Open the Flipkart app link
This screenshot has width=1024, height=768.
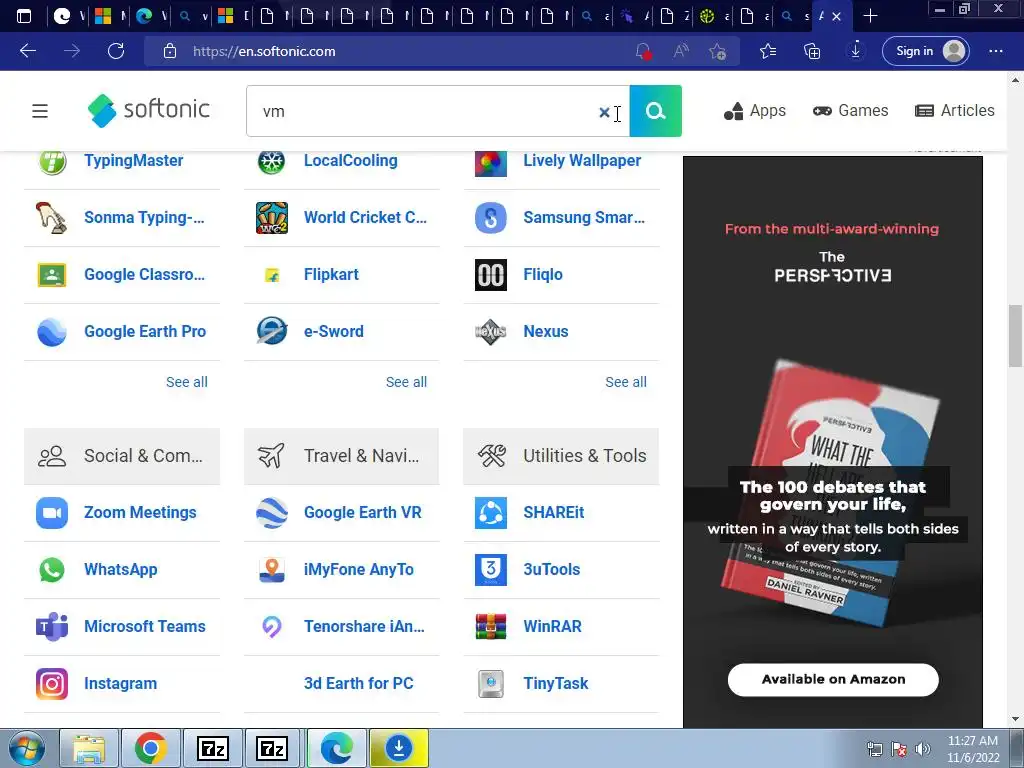331,275
